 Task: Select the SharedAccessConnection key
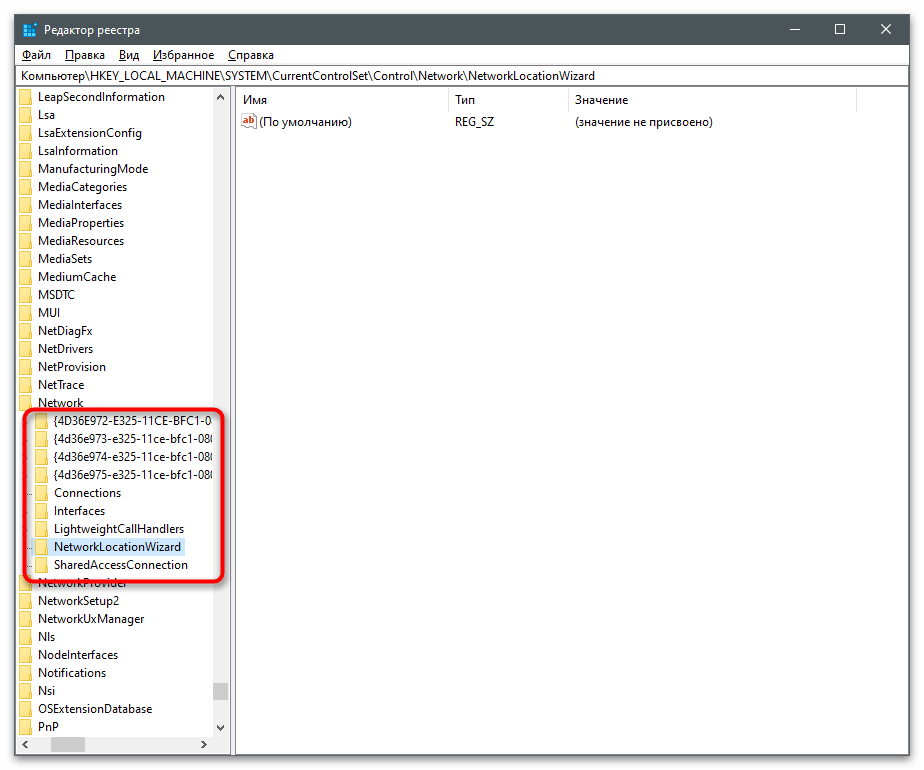120,565
